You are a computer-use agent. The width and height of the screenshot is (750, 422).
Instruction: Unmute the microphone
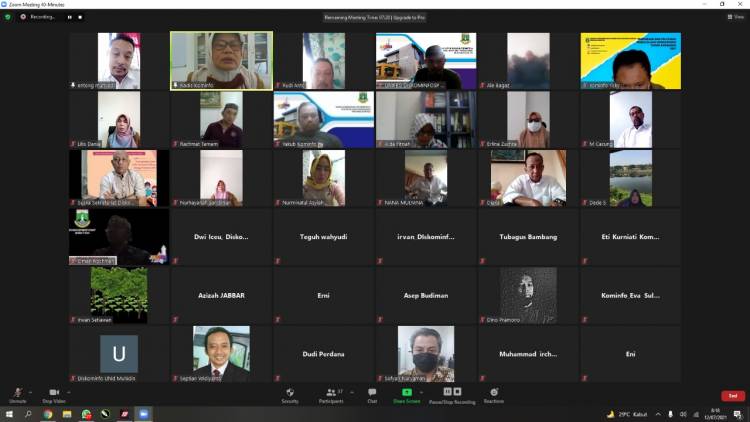(18, 395)
